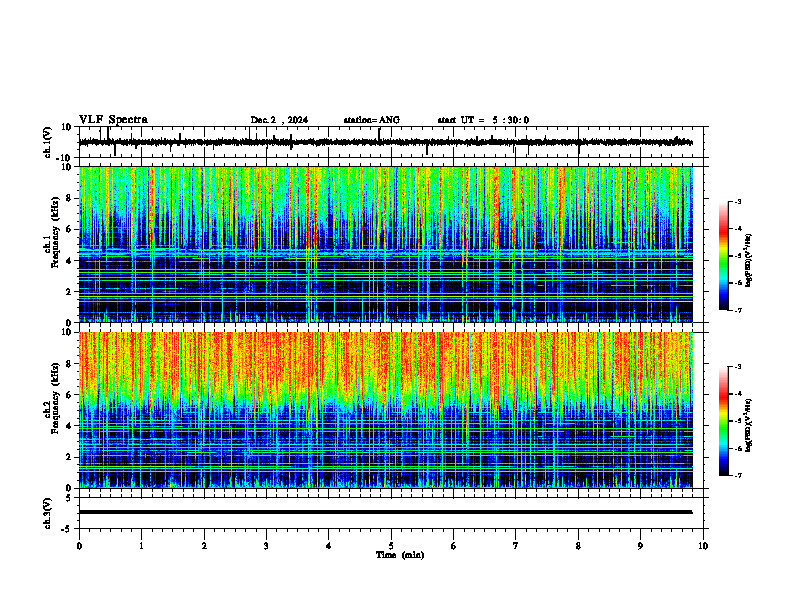792x612 pixels.
Task: Click the "9" tick on the time axis
Action: coord(640,546)
